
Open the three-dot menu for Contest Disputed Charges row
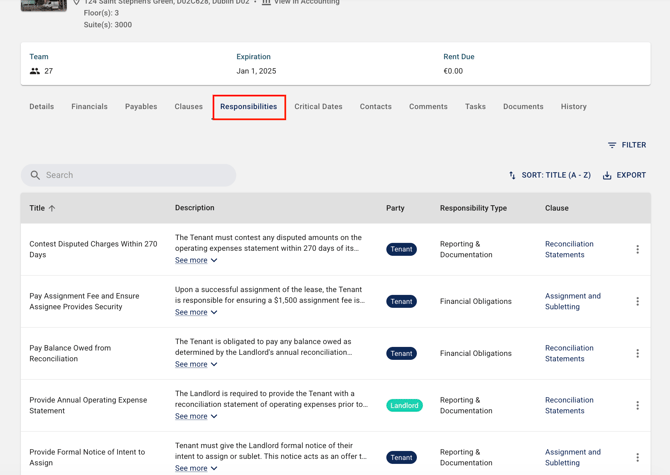tap(637, 249)
